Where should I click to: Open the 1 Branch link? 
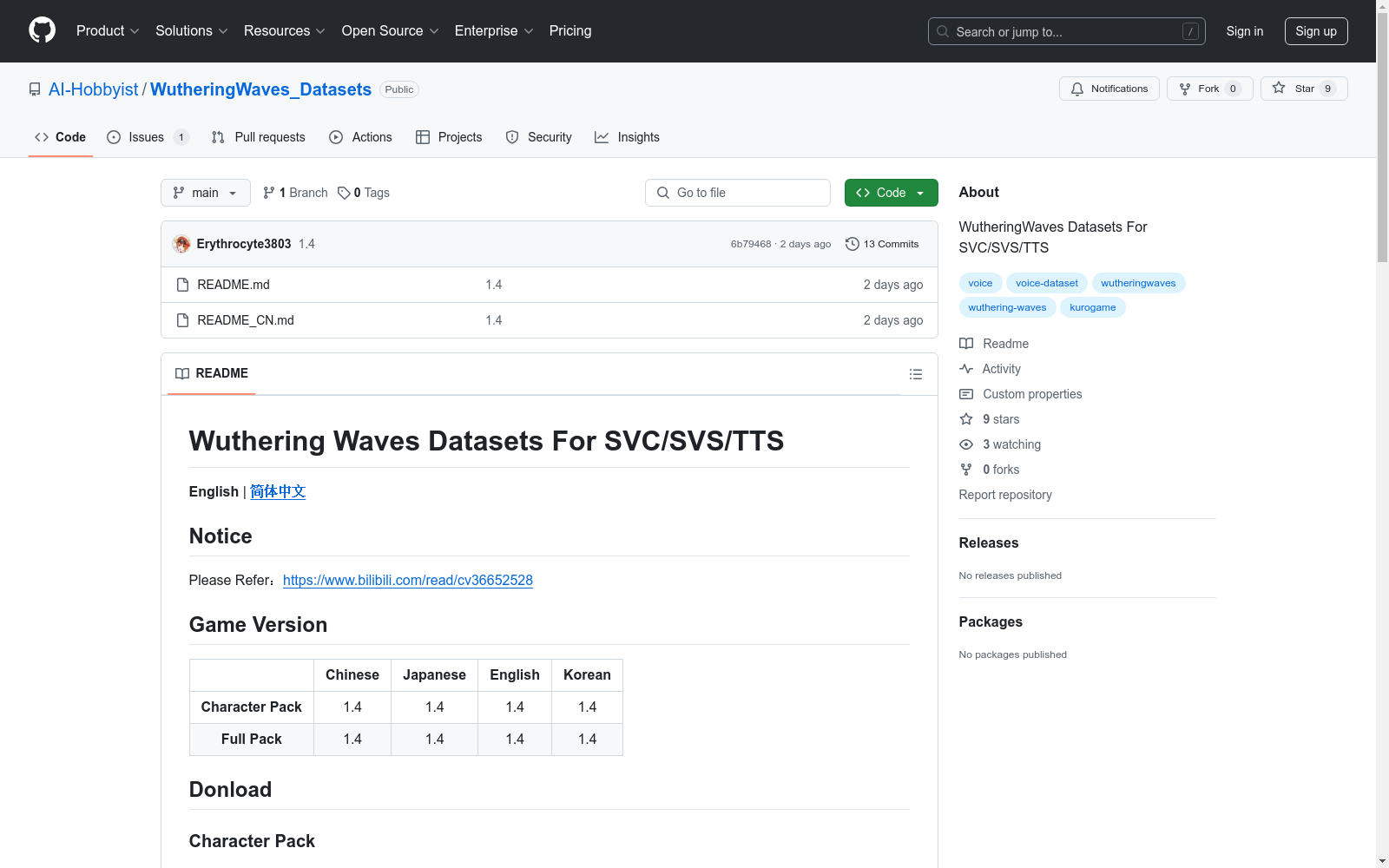click(x=296, y=193)
